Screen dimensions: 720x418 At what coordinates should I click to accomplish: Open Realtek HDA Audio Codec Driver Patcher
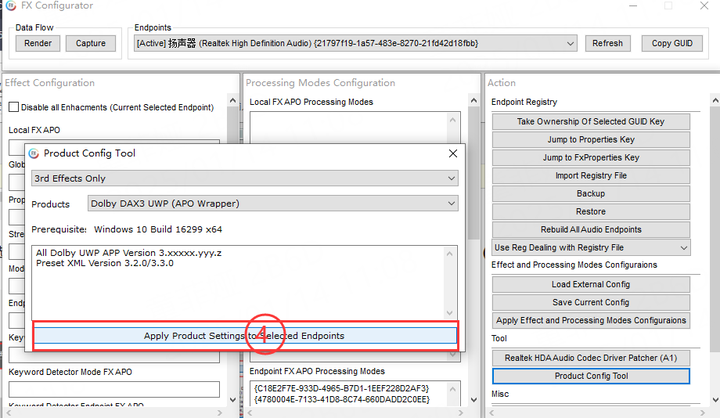(x=590, y=357)
